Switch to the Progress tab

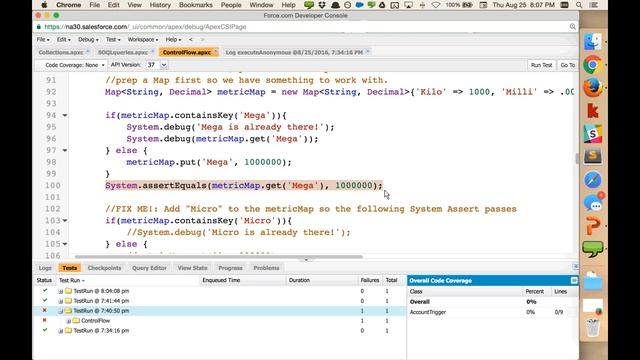(230, 268)
